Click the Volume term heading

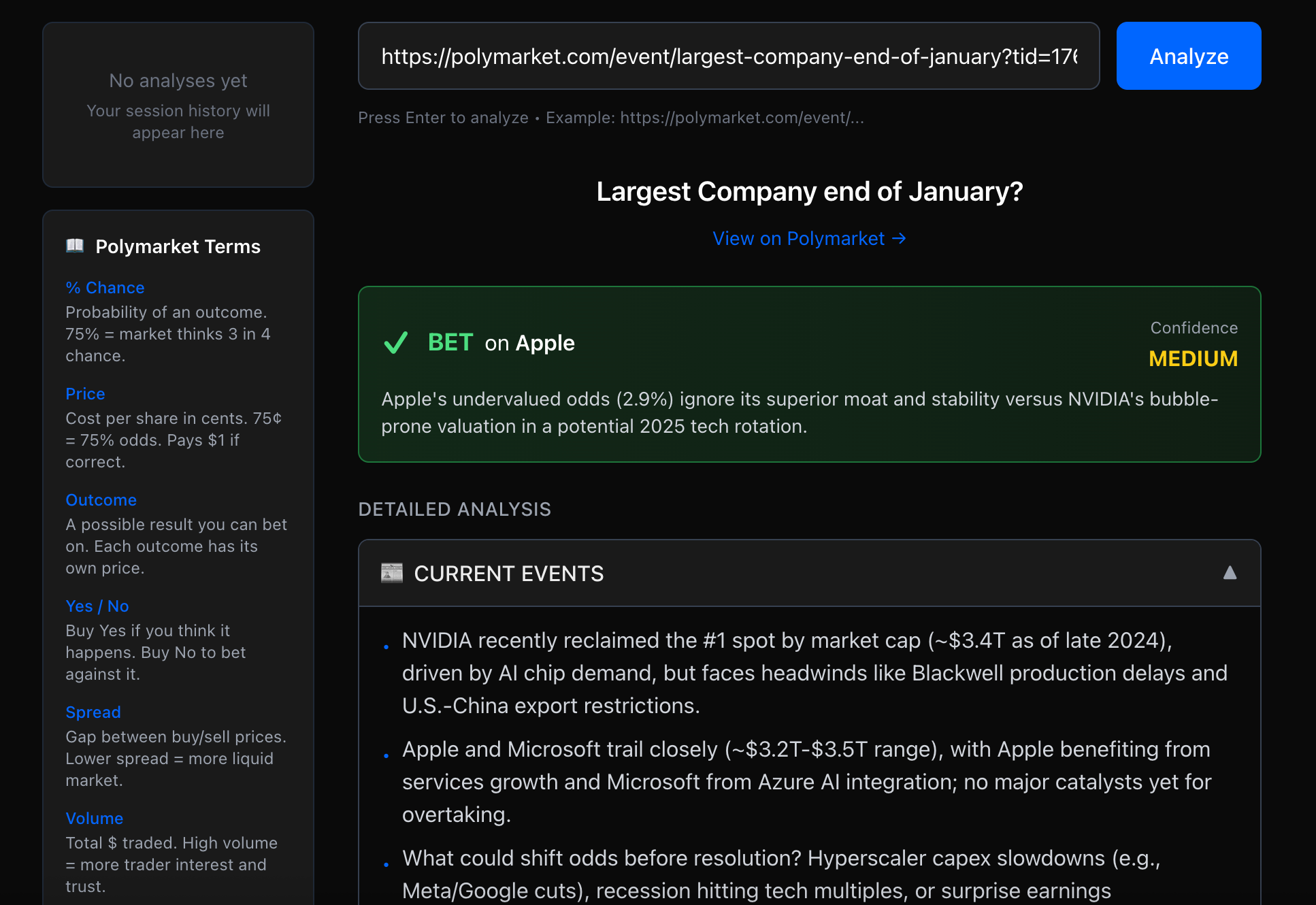pyautogui.click(x=94, y=819)
